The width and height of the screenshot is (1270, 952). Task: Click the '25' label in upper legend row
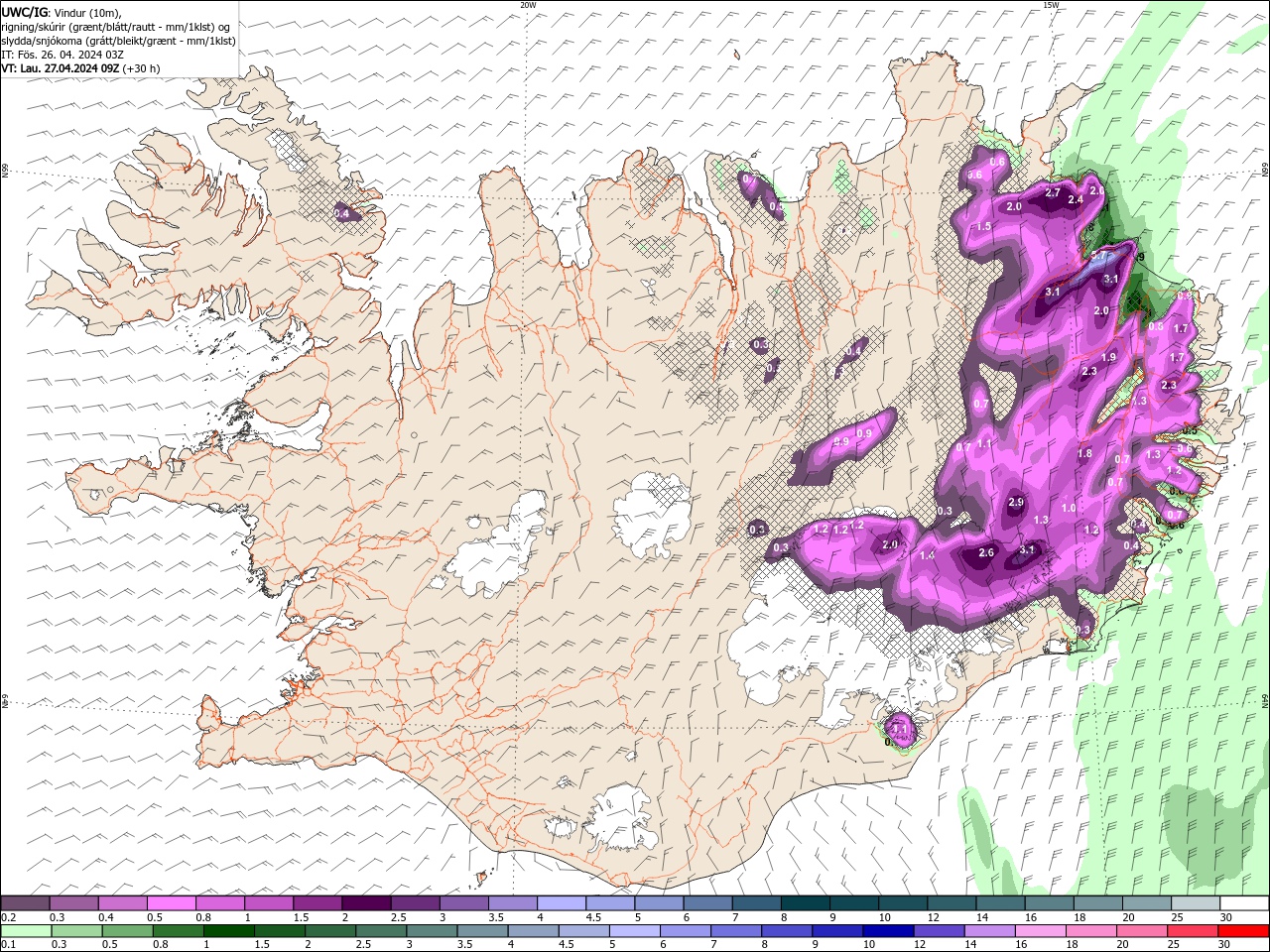[x=1177, y=918]
